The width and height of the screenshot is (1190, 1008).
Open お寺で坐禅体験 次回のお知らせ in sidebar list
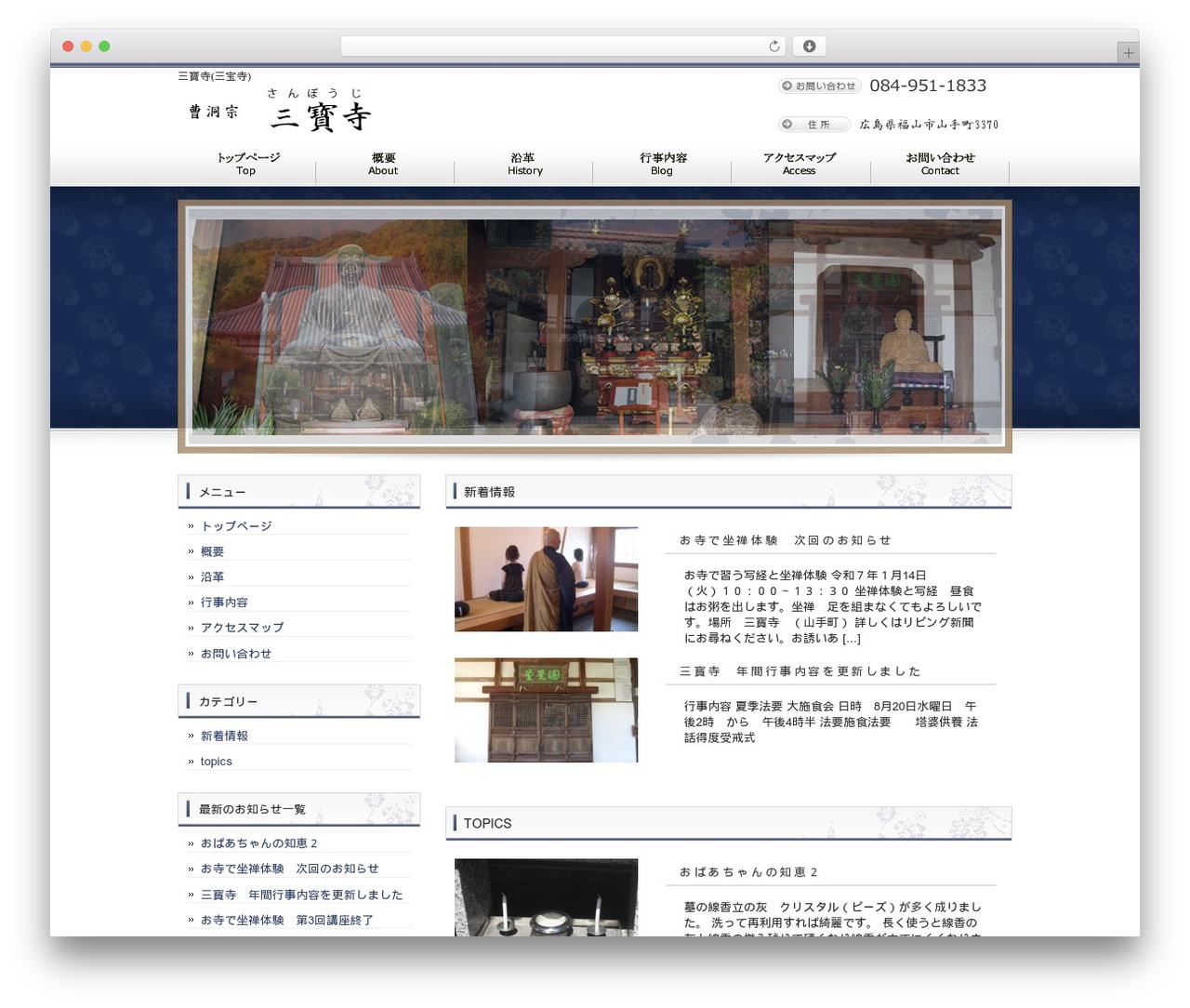coord(290,869)
